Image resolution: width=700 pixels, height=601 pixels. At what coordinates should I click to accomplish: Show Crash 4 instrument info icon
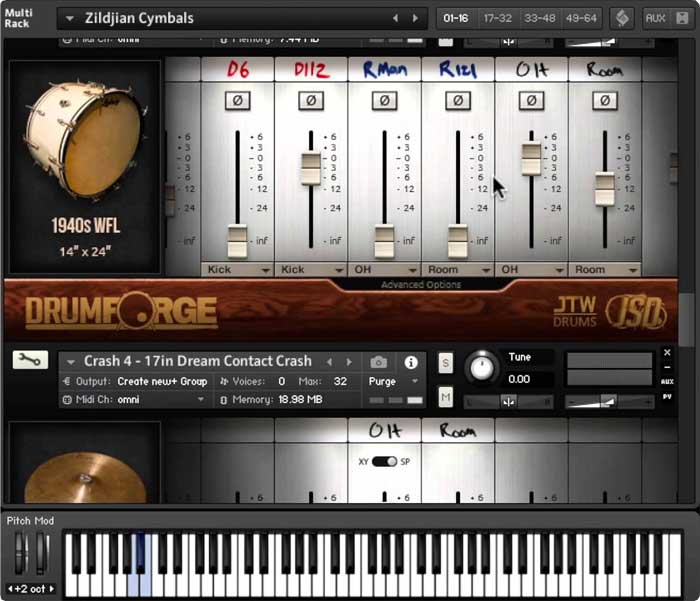411,362
